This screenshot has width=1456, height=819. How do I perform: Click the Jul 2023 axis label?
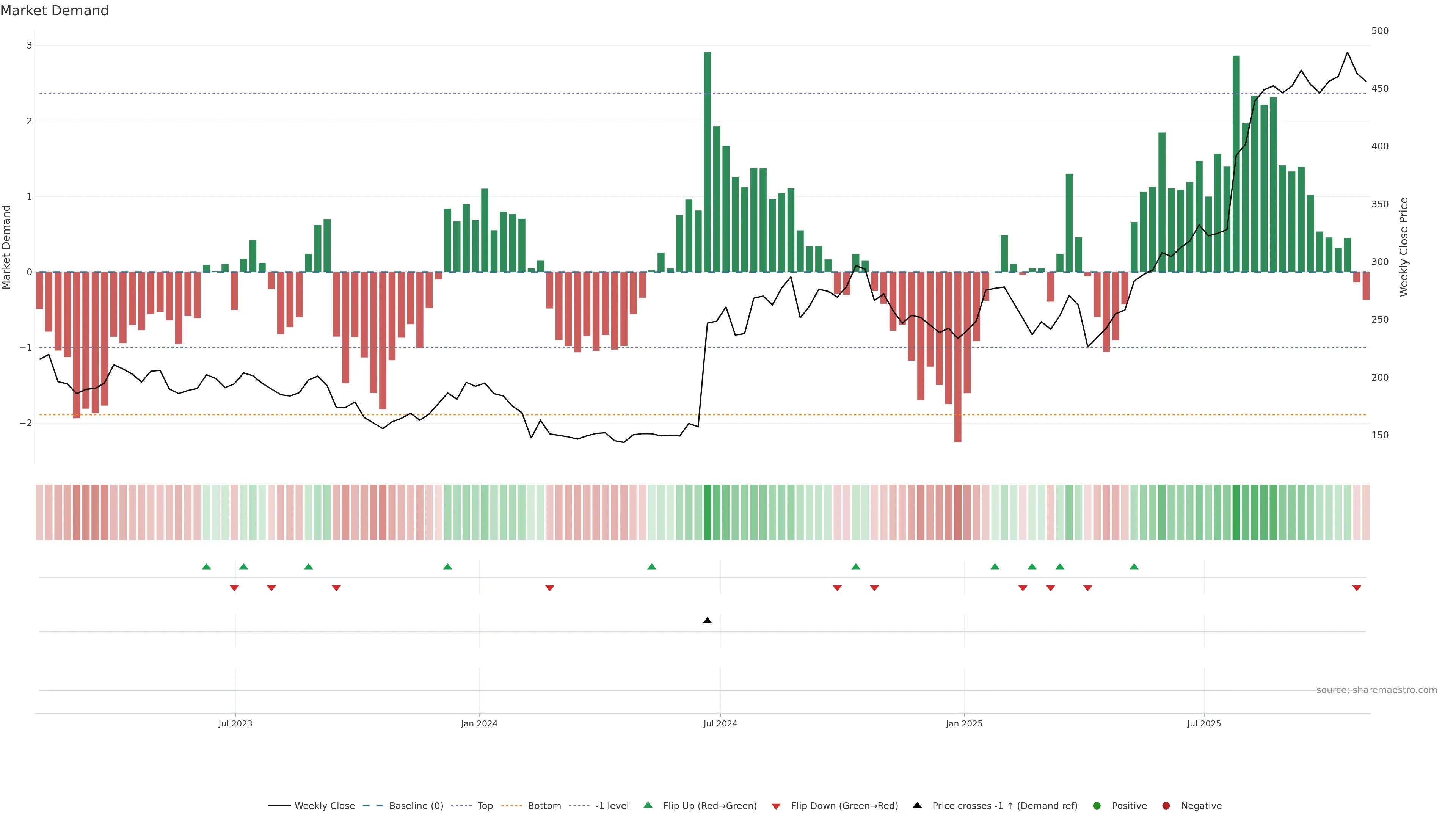click(x=235, y=723)
